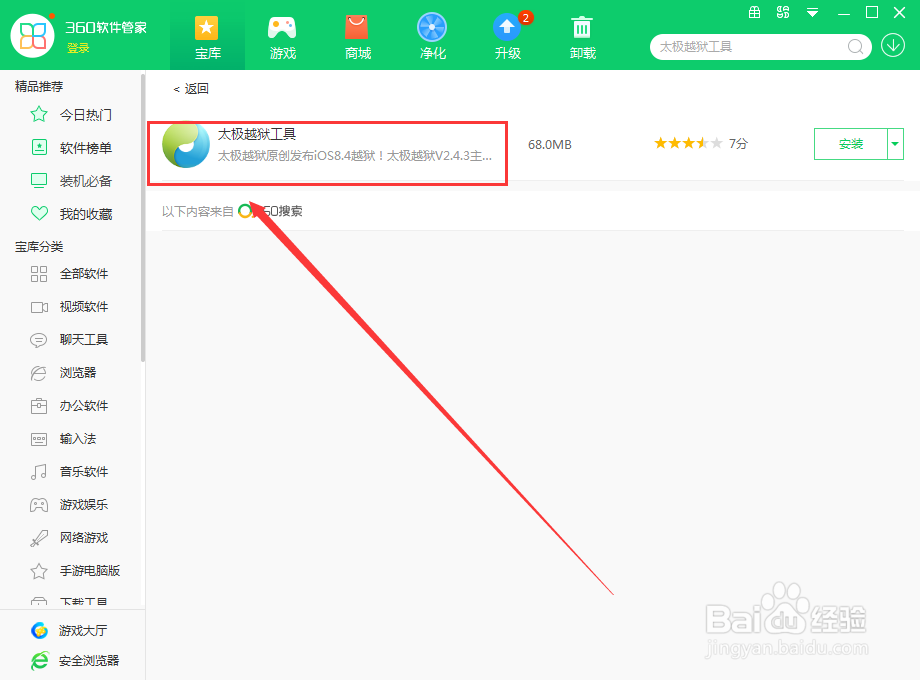The height and width of the screenshot is (680, 920).
Task: Click the 68.0MB size text
Action: [550, 144]
